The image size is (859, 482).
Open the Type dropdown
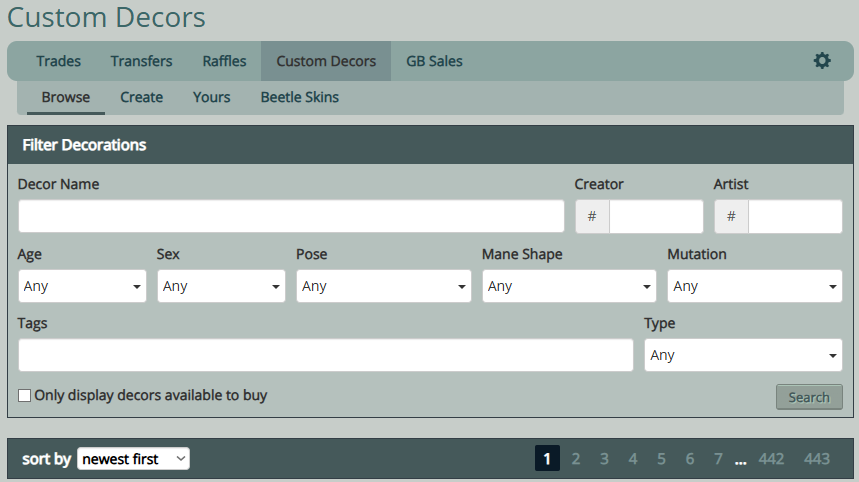coord(743,355)
